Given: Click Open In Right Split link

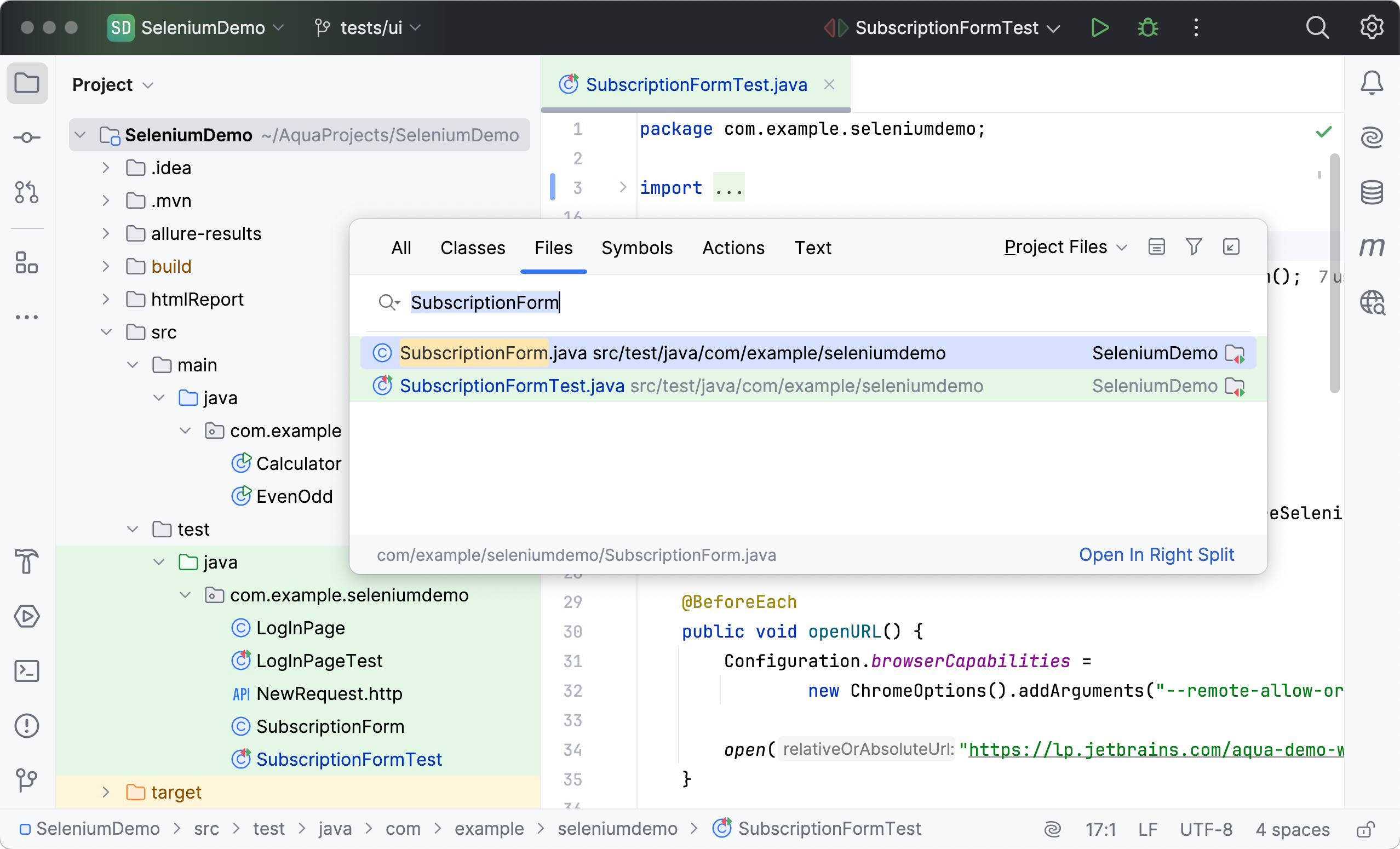Looking at the screenshot, I should click(x=1156, y=555).
